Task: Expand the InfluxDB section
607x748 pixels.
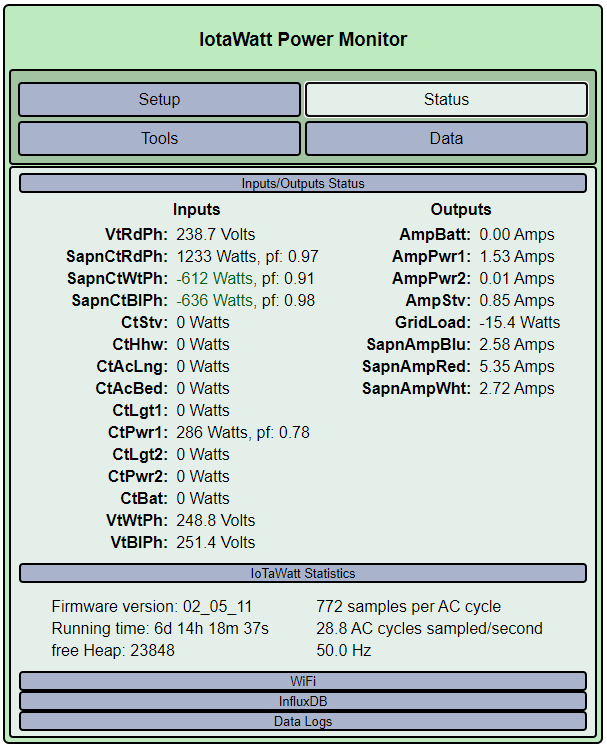Action: point(303,701)
